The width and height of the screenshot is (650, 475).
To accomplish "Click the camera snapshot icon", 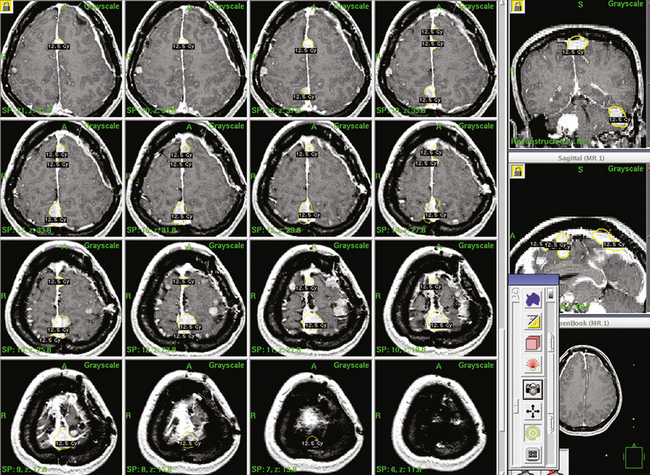I will (x=533, y=389).
